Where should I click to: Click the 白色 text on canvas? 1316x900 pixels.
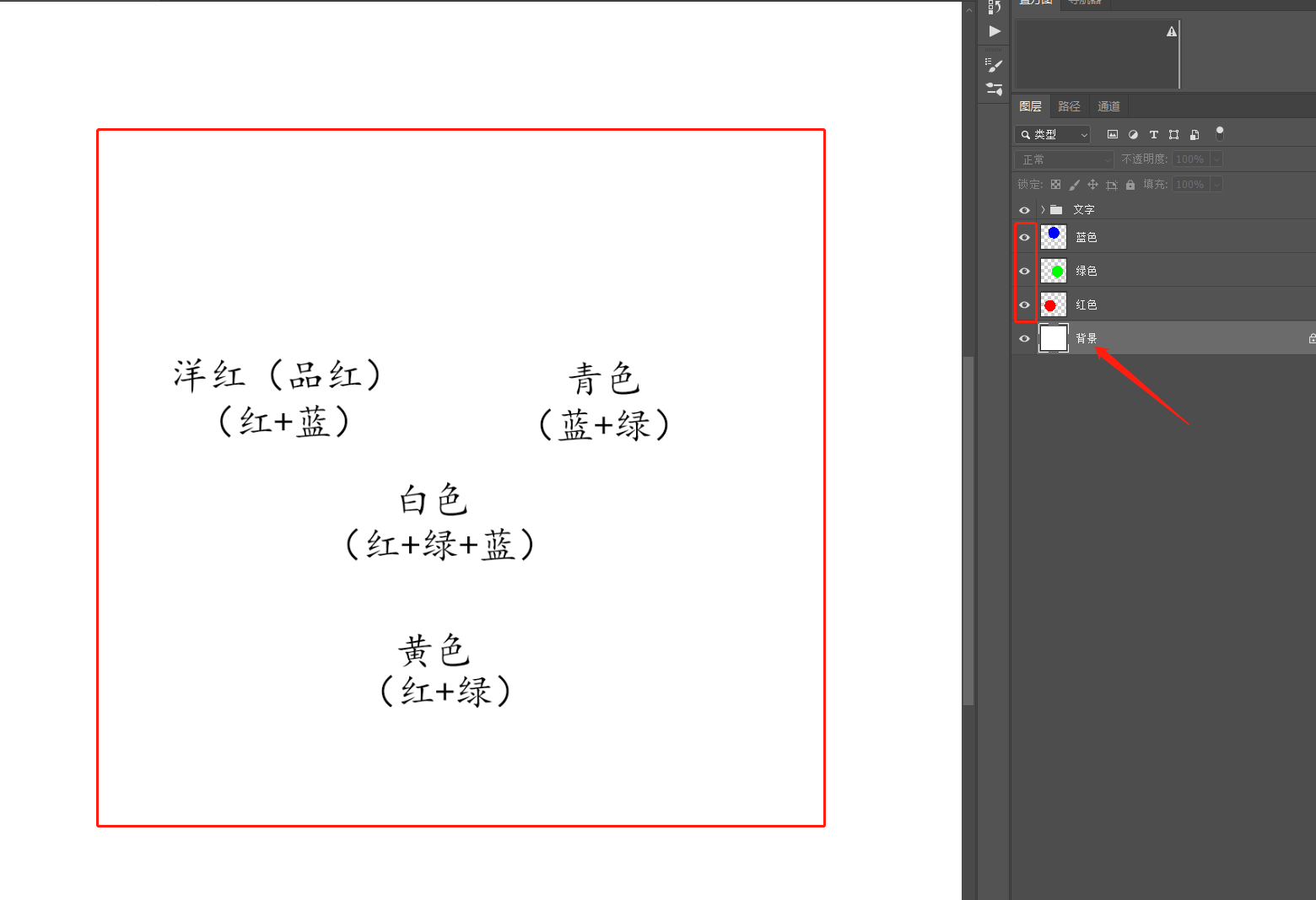tap(434, 499)
